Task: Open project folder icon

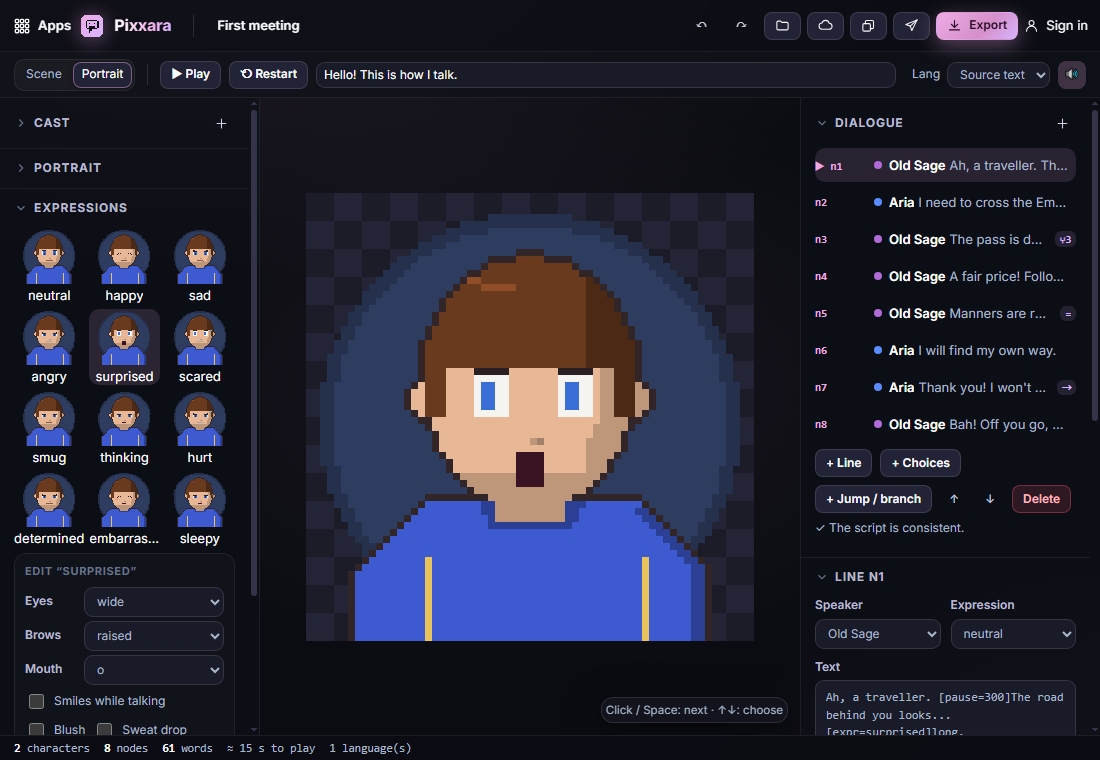Action: [x=782, y=26]
